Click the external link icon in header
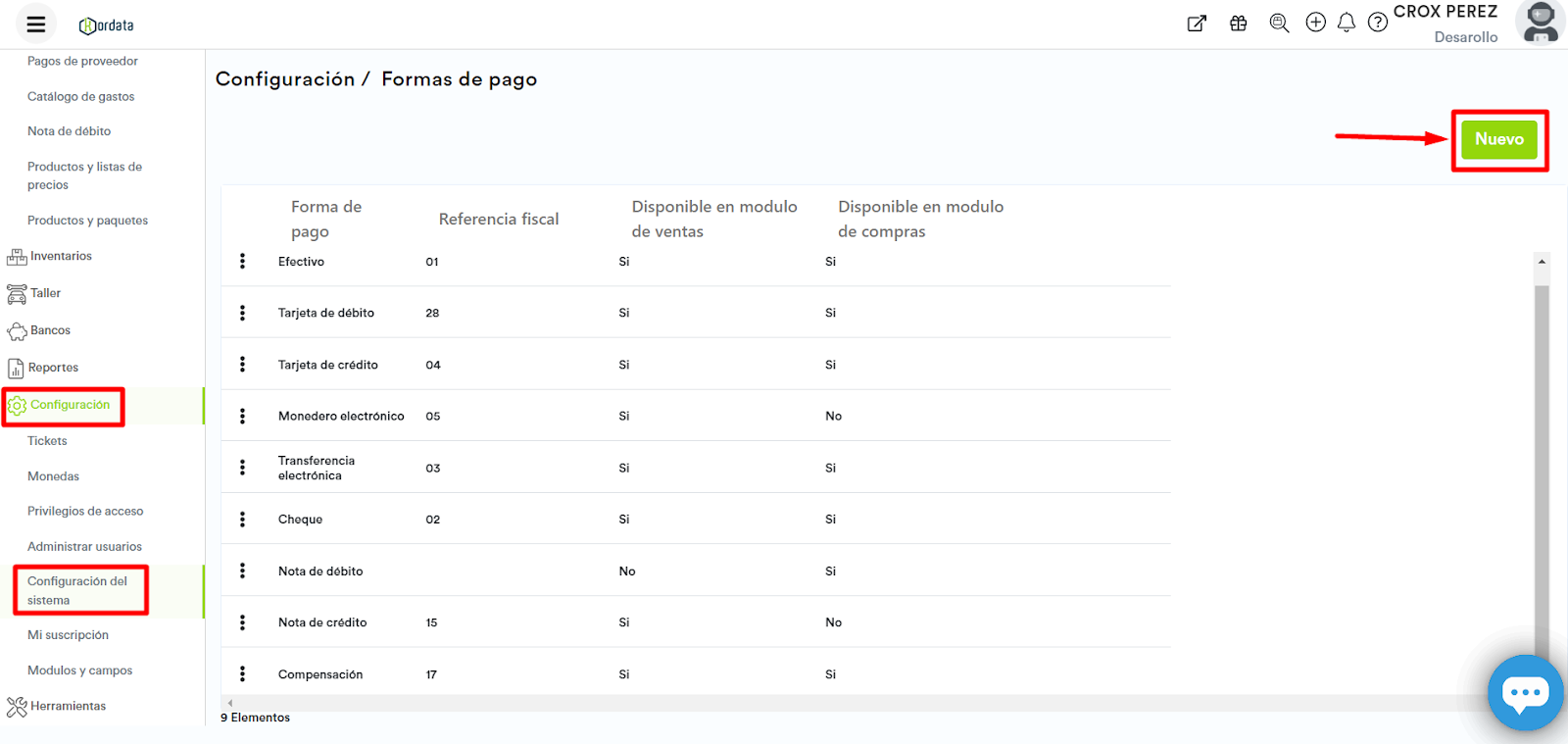1568x744 pixels. pyautogui.click(x=1197, y=24)
